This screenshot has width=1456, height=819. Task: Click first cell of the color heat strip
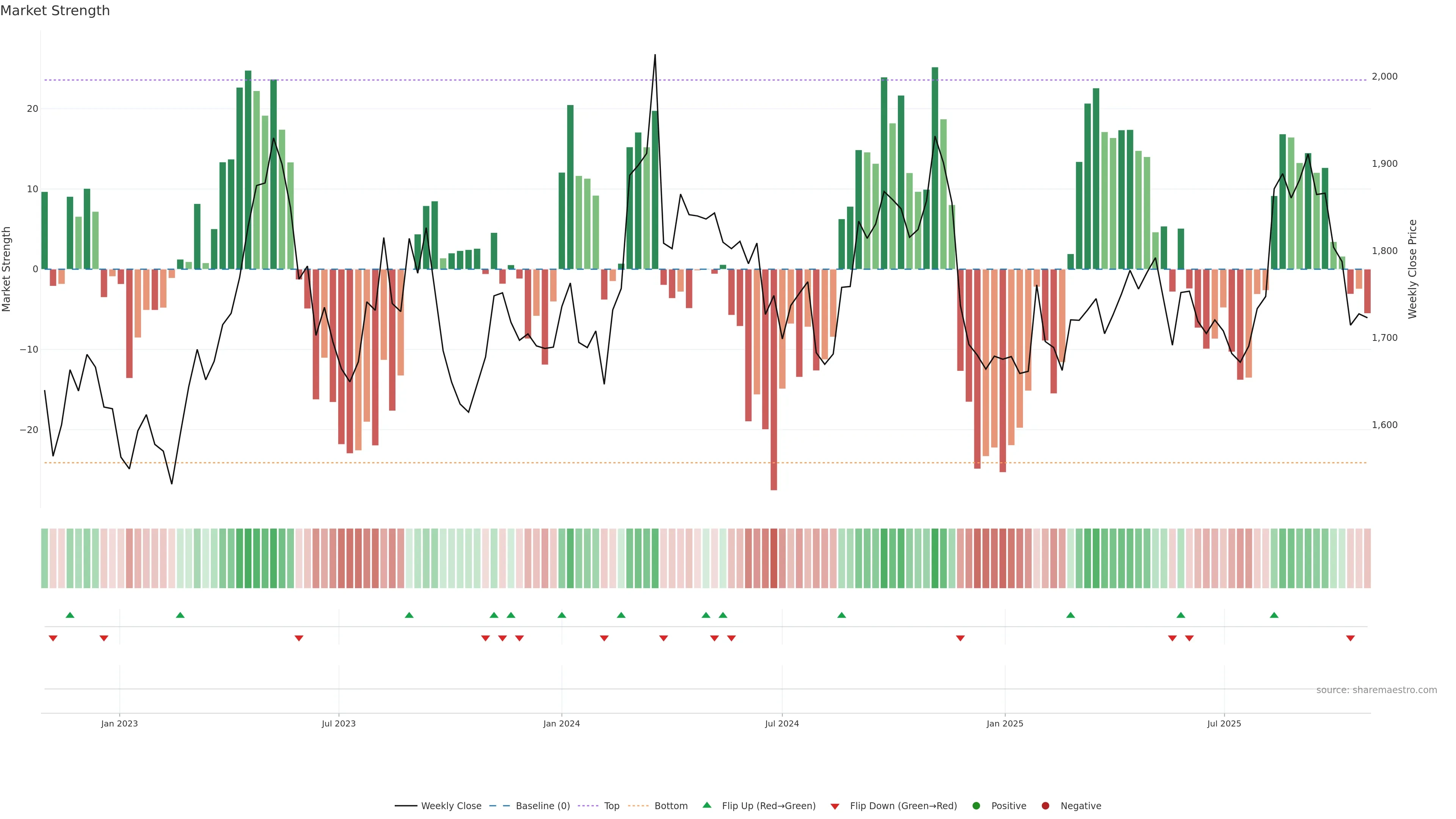click(45, 558)
